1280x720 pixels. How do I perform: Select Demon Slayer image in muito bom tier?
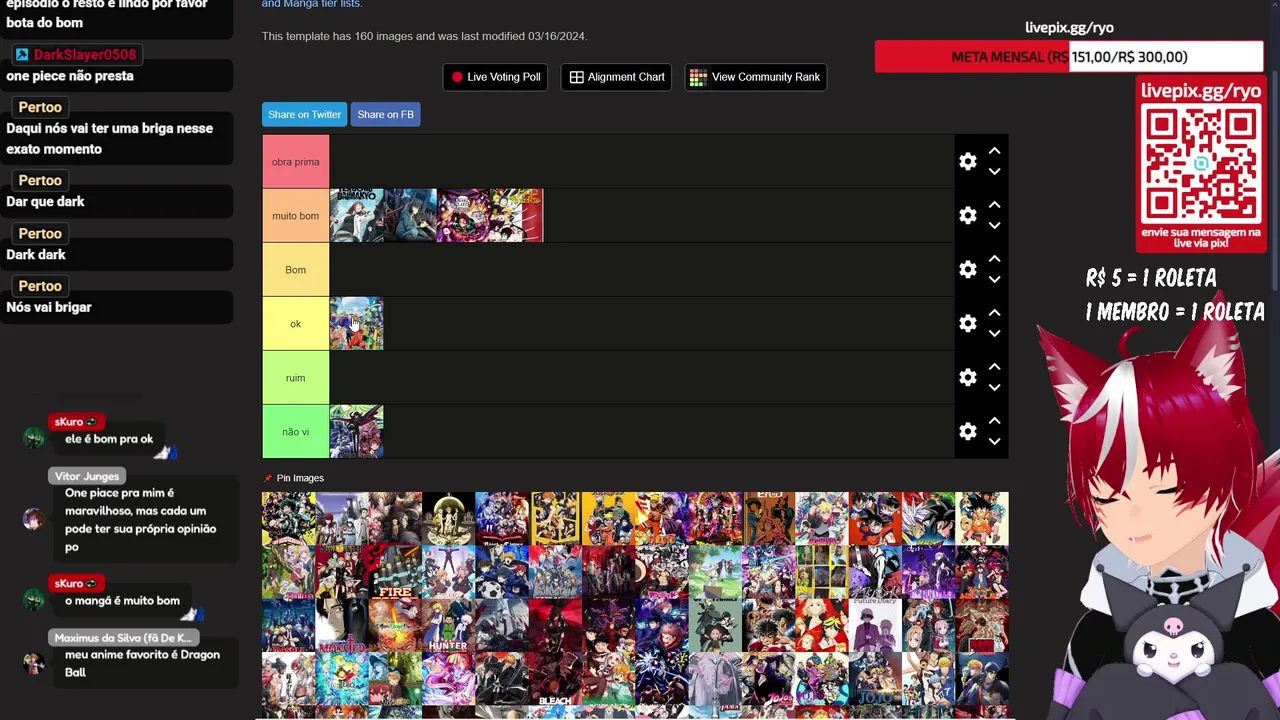pyautogui.click(x=463, y=216)
